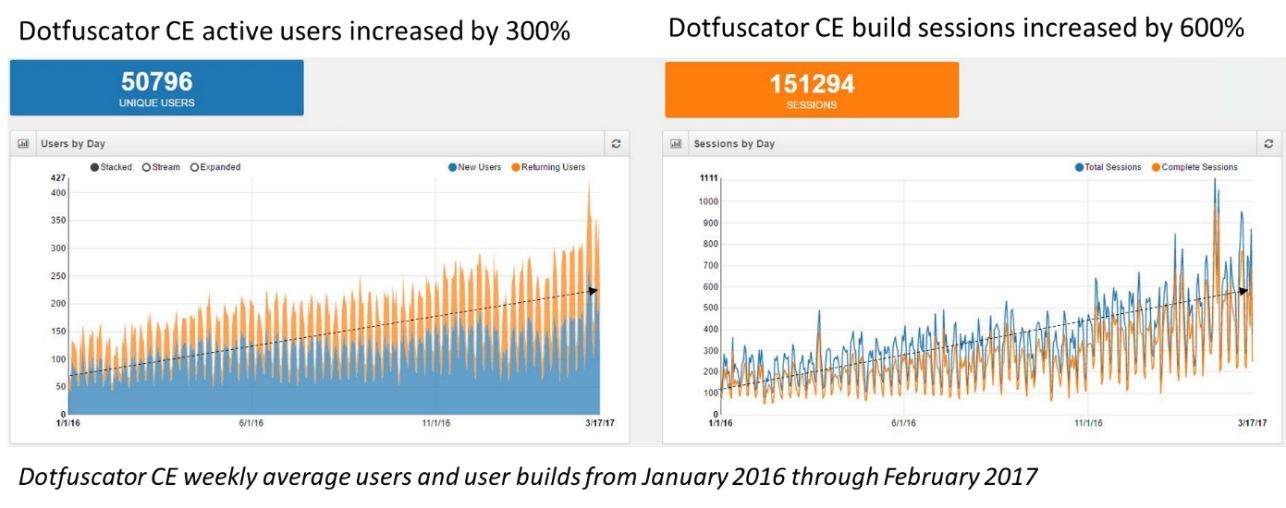Select the Stacked chart mode
1286x508 pixels.
tap(111, 167)
